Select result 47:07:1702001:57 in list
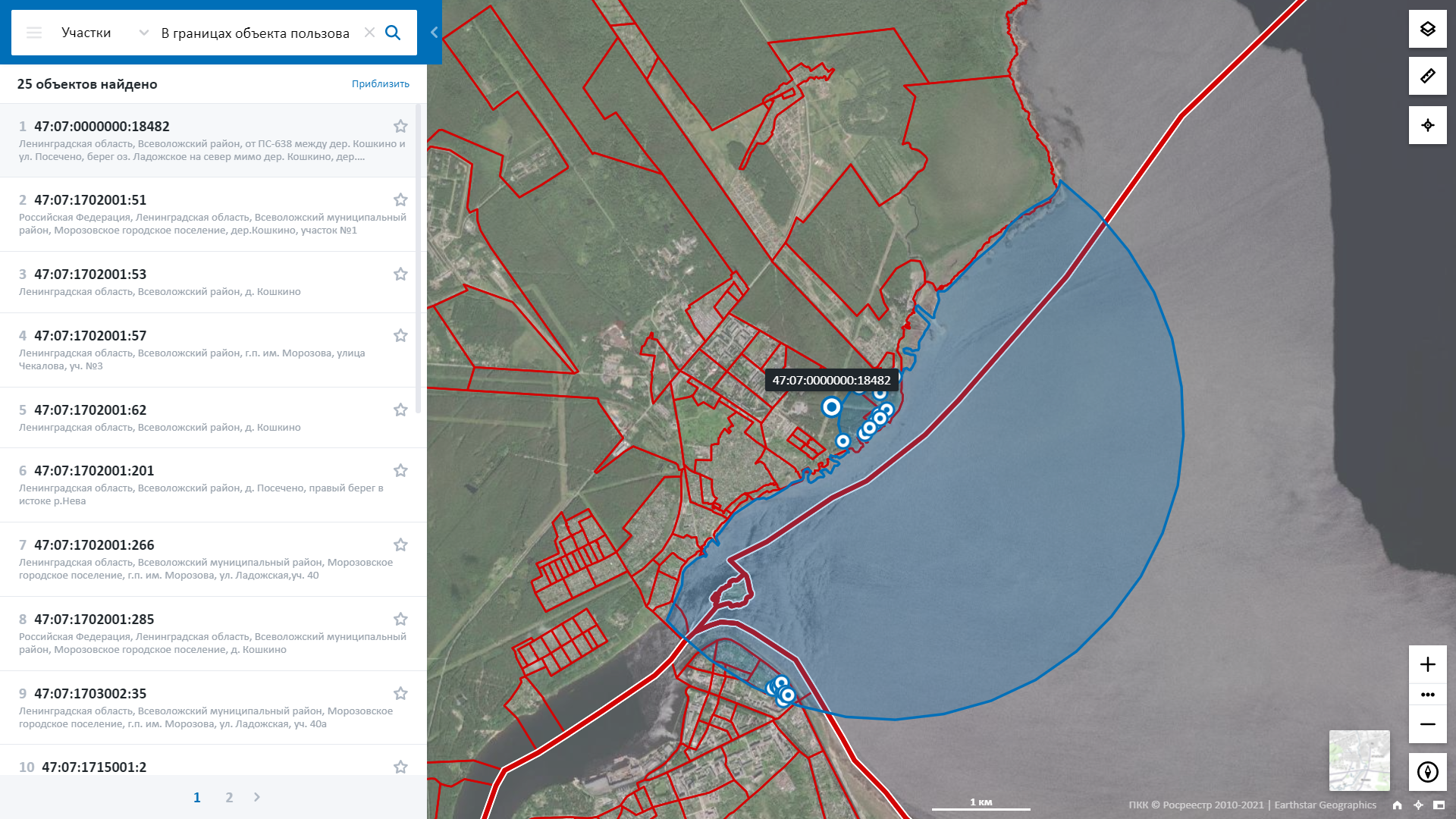The height and width of the screenshot is (819, 1456). click(90, 336)
